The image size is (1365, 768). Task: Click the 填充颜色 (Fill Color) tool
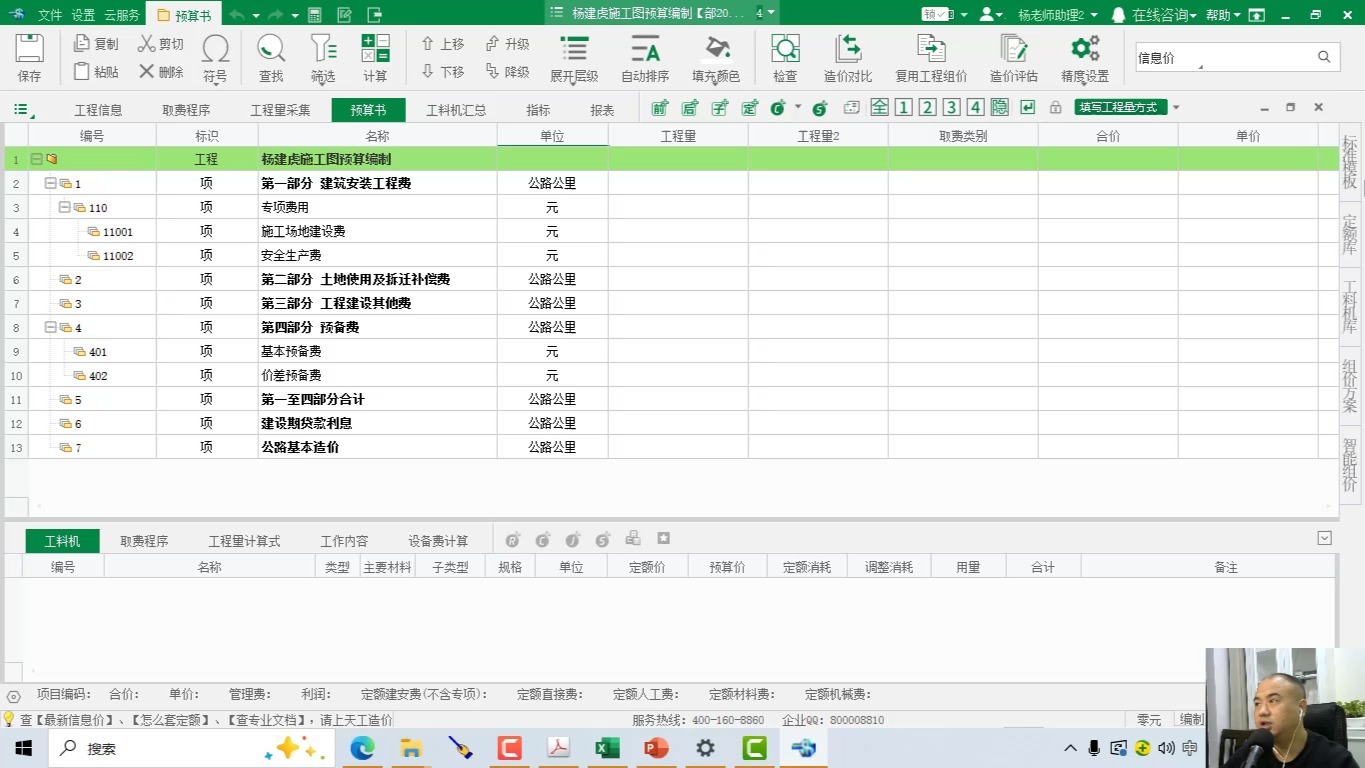[x=714, y=57]
